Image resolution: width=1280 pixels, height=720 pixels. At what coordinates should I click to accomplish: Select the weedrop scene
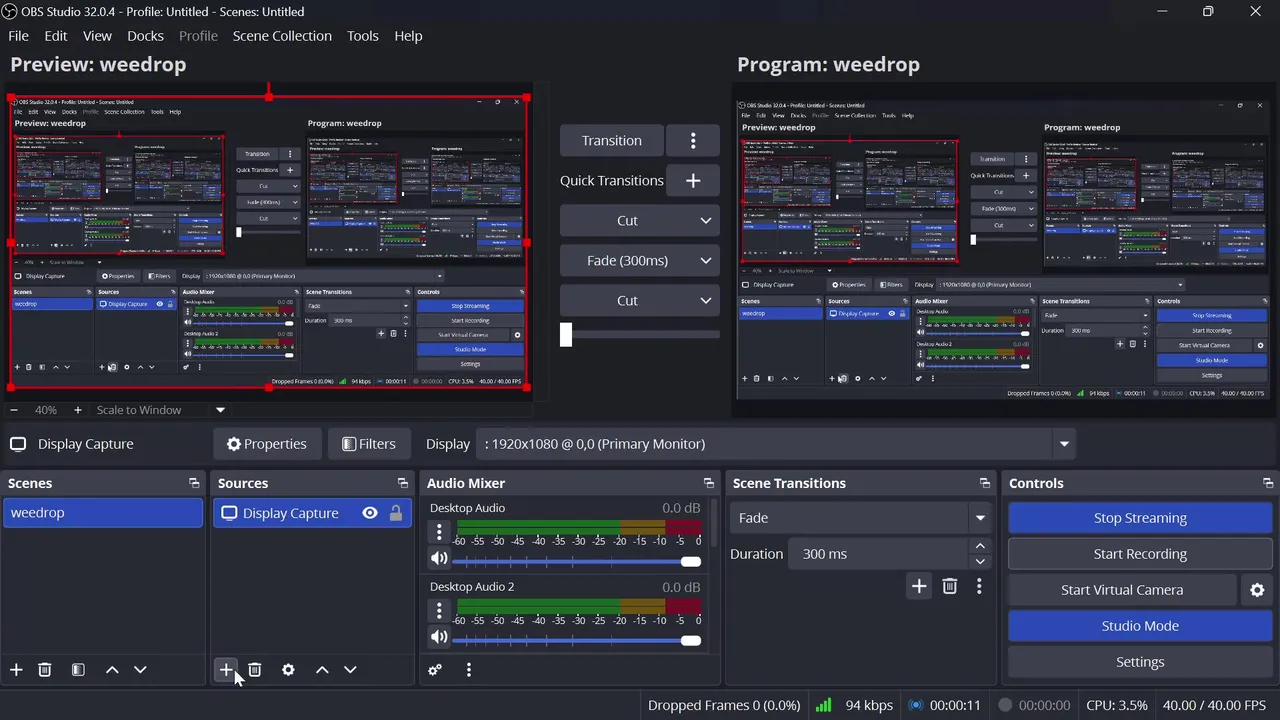point(103,513)
